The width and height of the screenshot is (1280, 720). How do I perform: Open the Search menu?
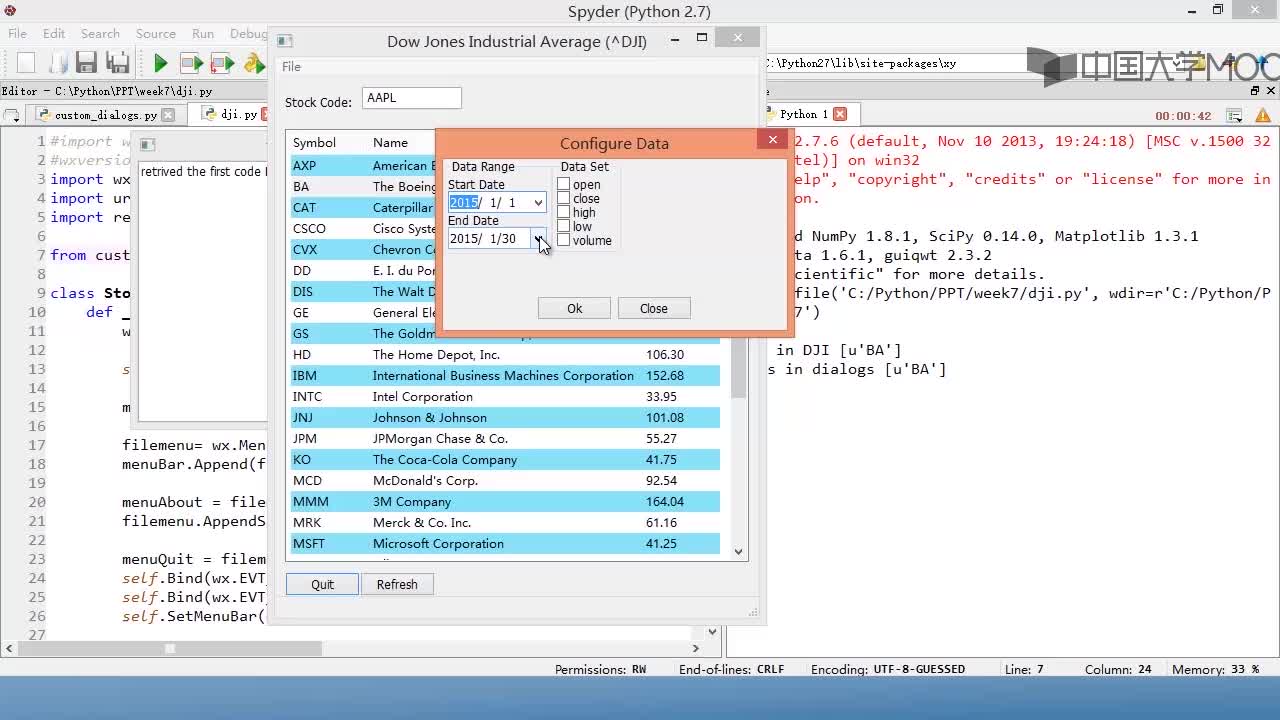click(100, 33)
